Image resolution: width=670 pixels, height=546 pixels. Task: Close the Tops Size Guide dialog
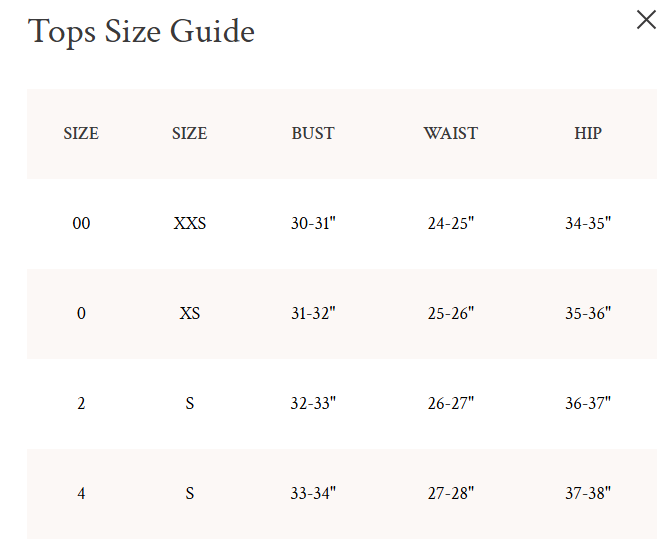pyautogui.click(x=646, y=20)
